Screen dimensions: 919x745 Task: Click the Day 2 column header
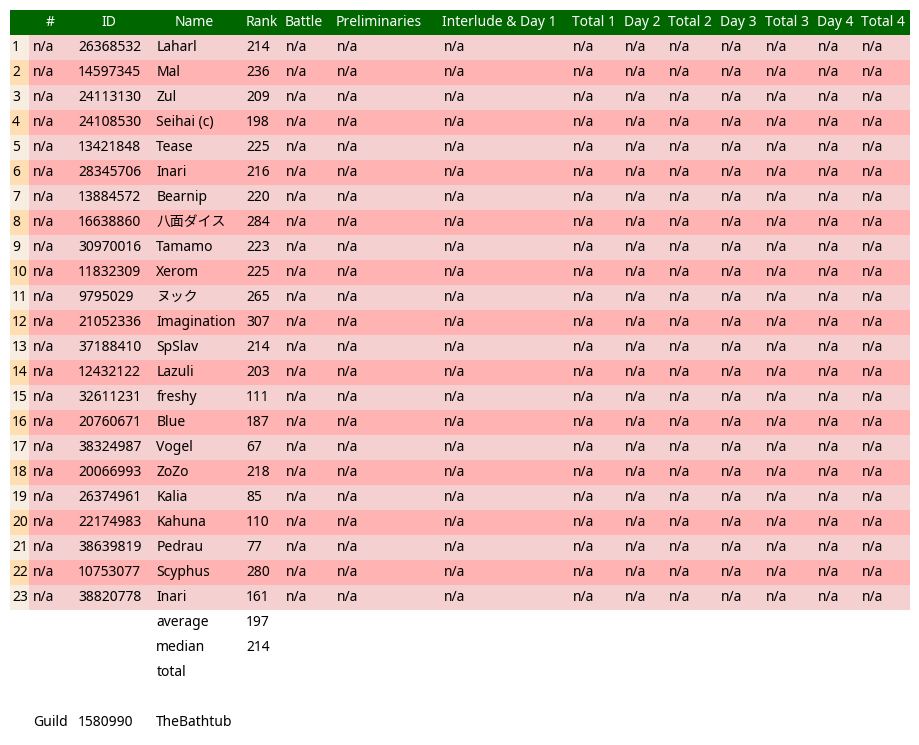point(642,22)
